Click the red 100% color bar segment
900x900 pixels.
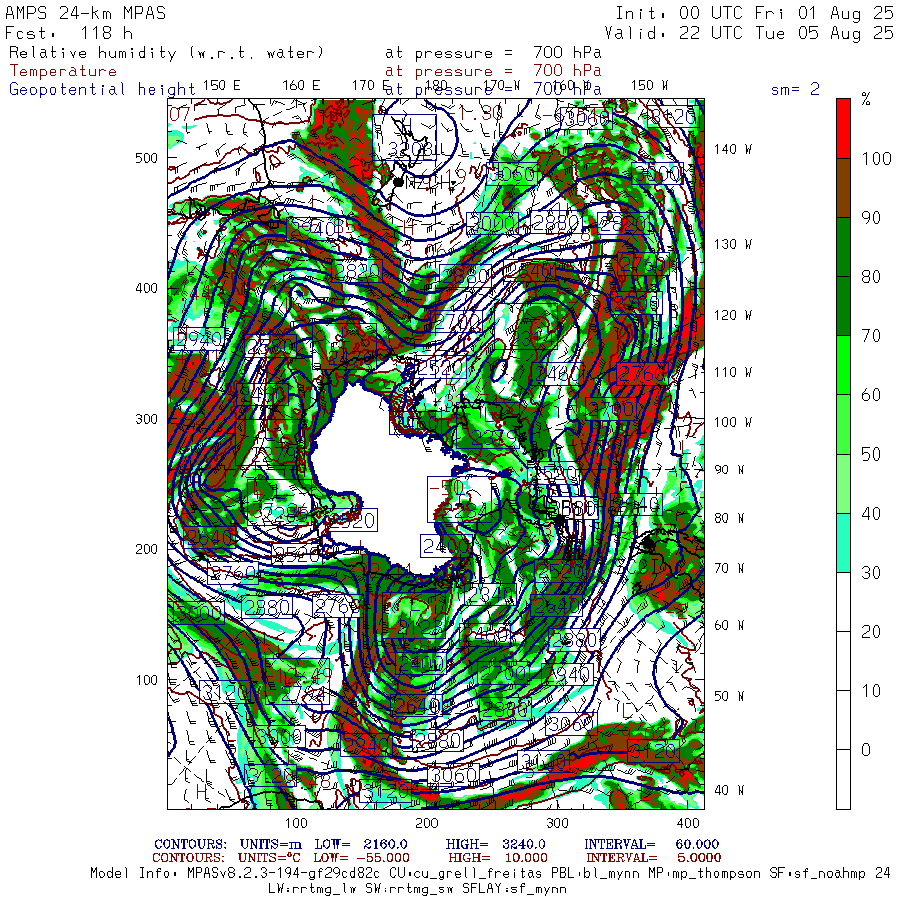[x=843, y=129]
